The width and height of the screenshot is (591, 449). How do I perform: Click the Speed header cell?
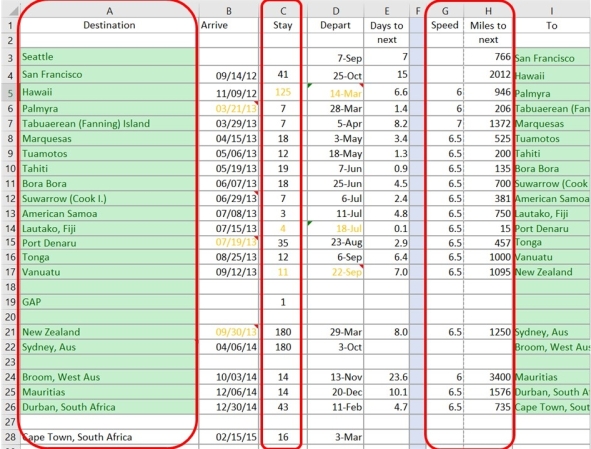pos(445,25)
